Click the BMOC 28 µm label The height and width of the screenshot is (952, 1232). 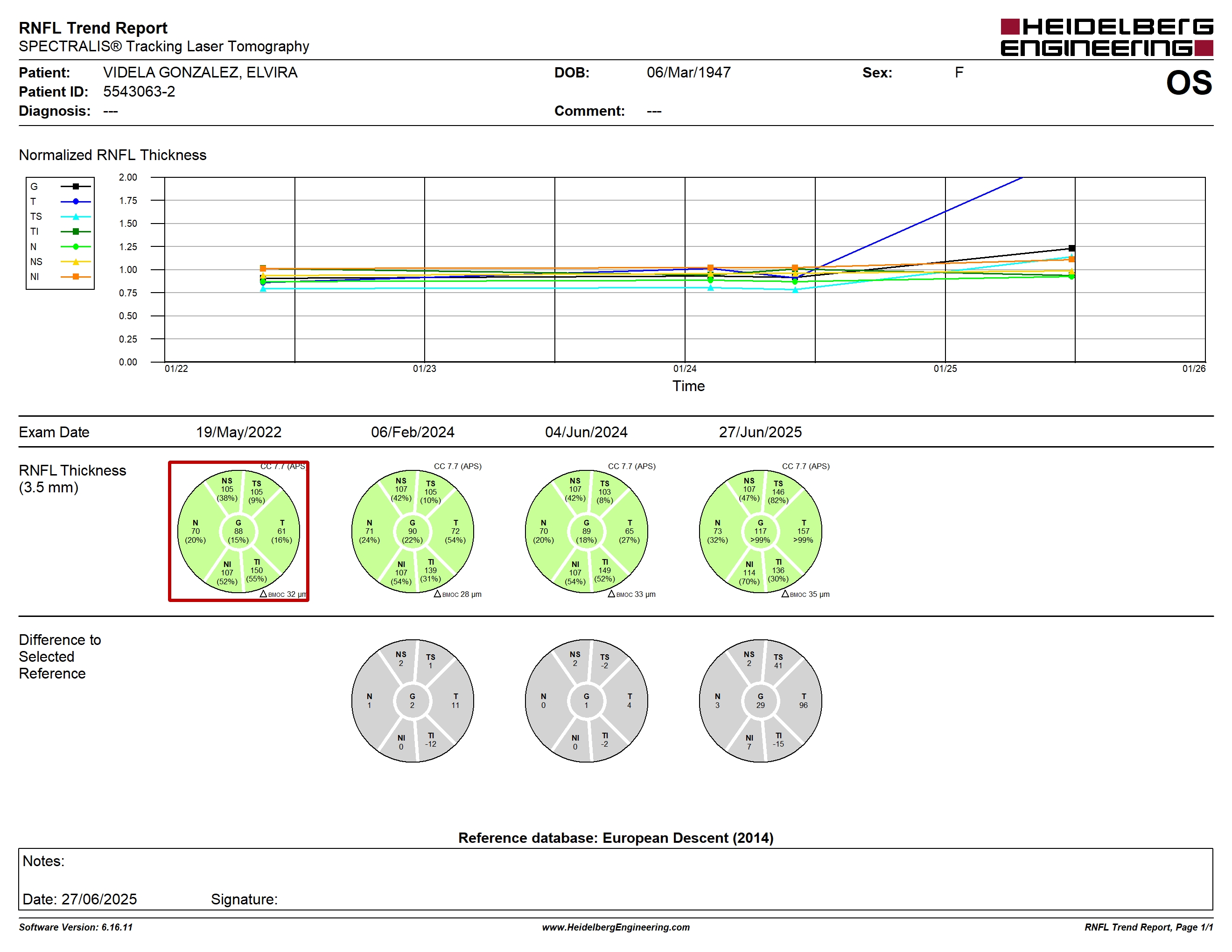pos(457,594)
